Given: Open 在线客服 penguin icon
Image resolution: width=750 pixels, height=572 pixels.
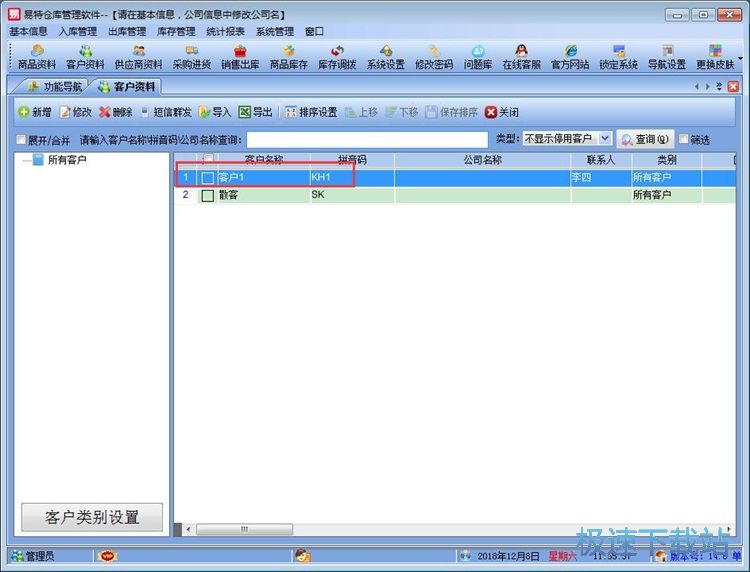Looking at the screenshot, I should click(x=521, y=57).
